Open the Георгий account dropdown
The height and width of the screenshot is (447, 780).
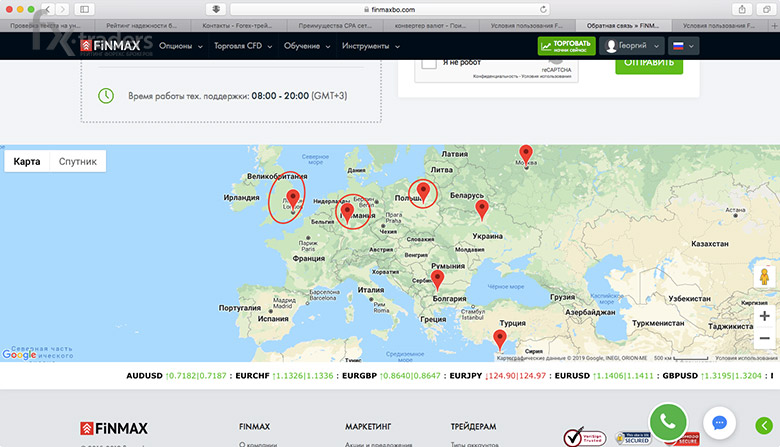click(632, 46)
